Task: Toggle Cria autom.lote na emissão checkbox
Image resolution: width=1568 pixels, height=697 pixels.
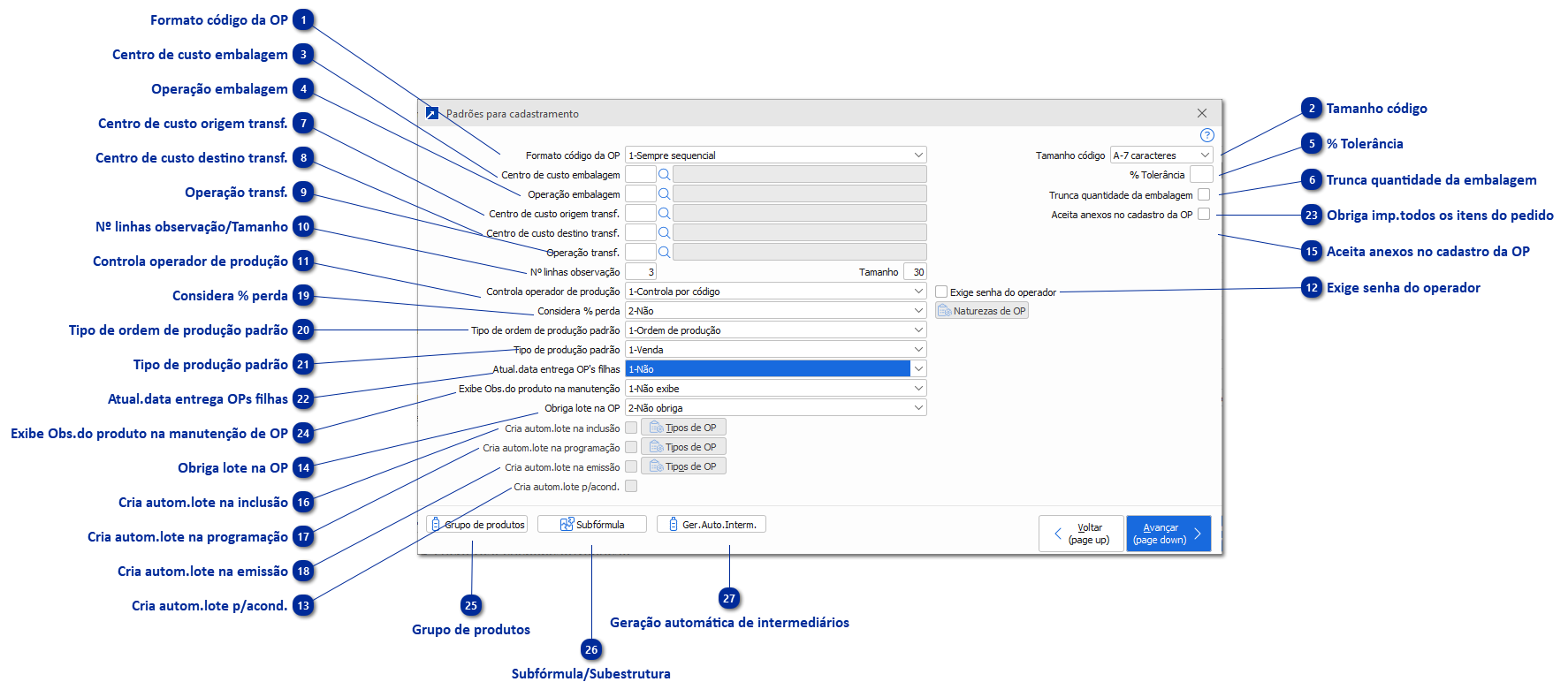Action: pos(631,466)
